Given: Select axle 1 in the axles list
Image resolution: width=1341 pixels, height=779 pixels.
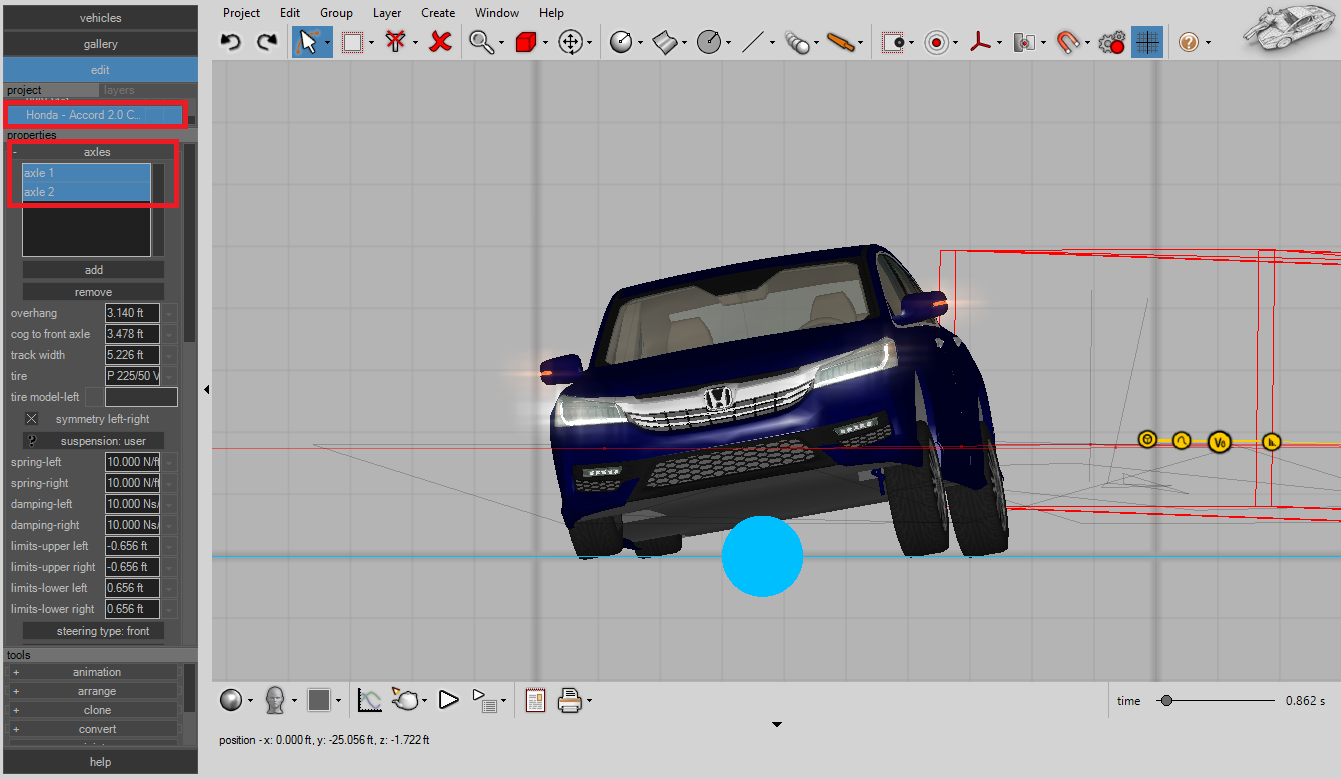Looking at the screenshot, I should coord(86,173).
